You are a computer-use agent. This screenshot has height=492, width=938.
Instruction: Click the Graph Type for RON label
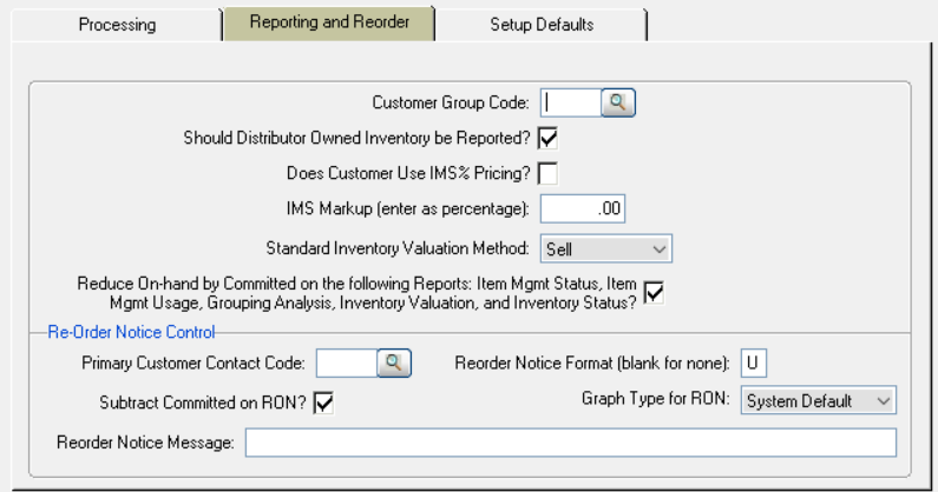(656, 399)
